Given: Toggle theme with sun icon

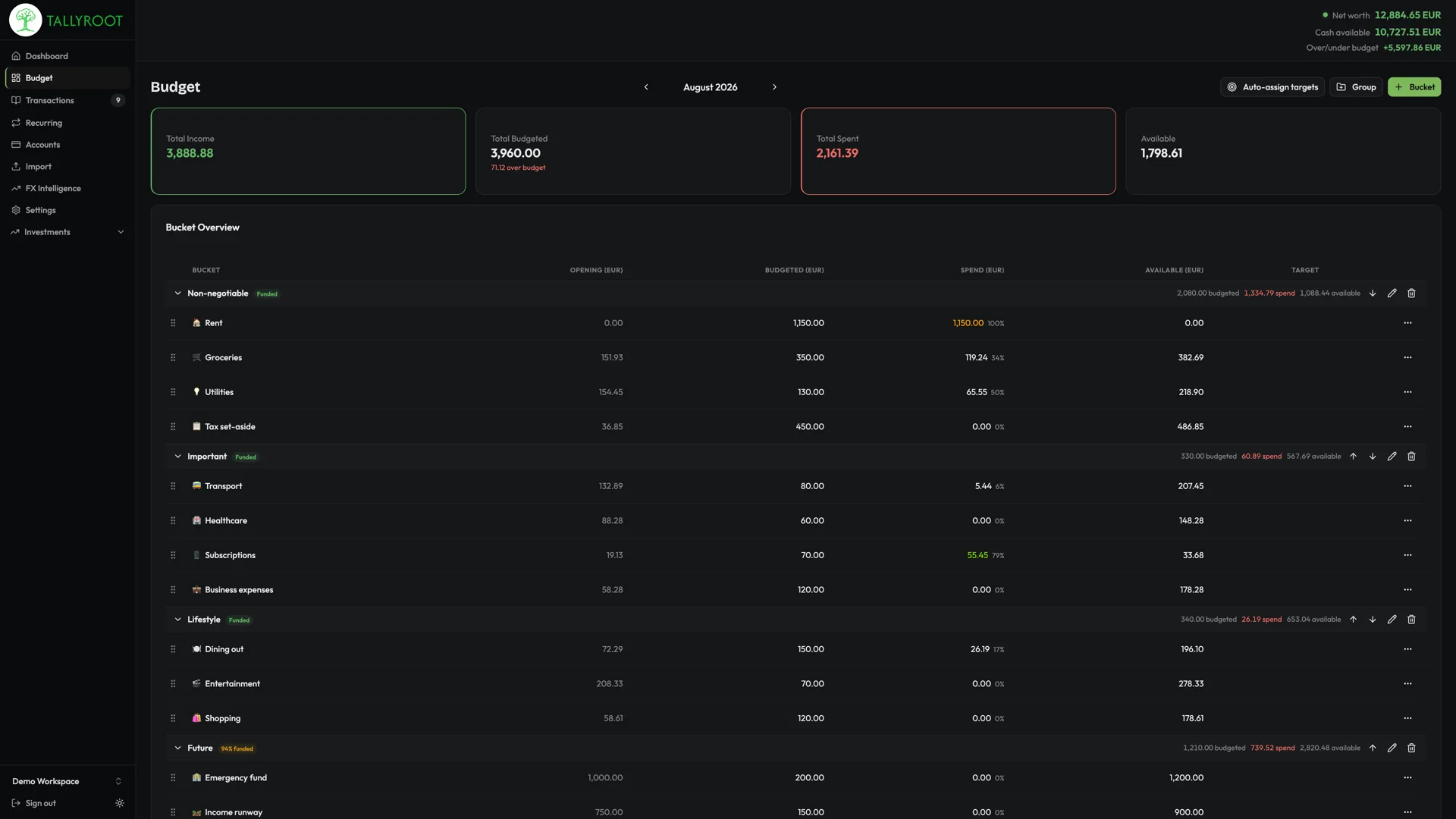Looking at the screenshot, I should pyautogui.click(x=120, y=803).
